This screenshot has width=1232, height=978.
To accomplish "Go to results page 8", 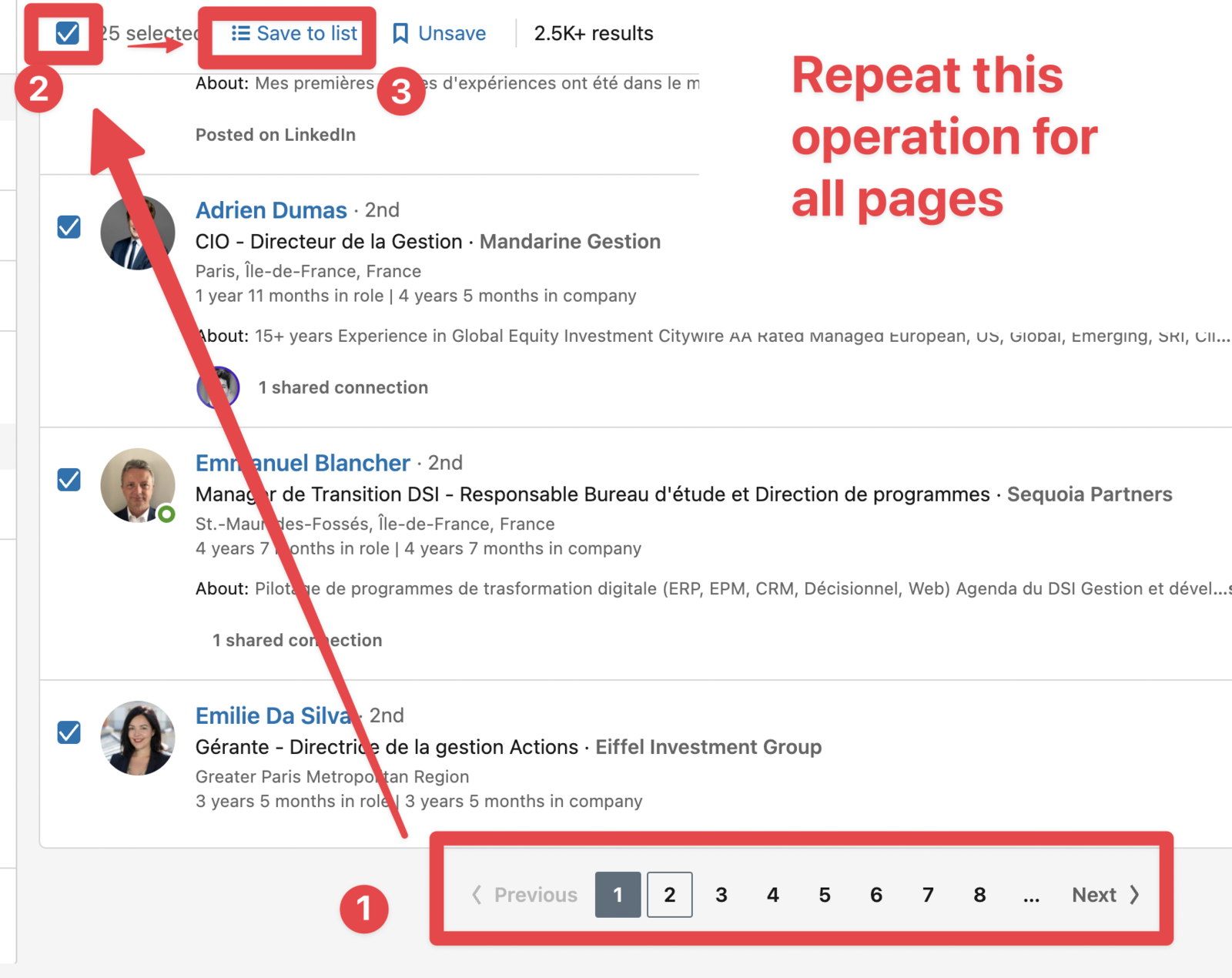I will [979, 895].
